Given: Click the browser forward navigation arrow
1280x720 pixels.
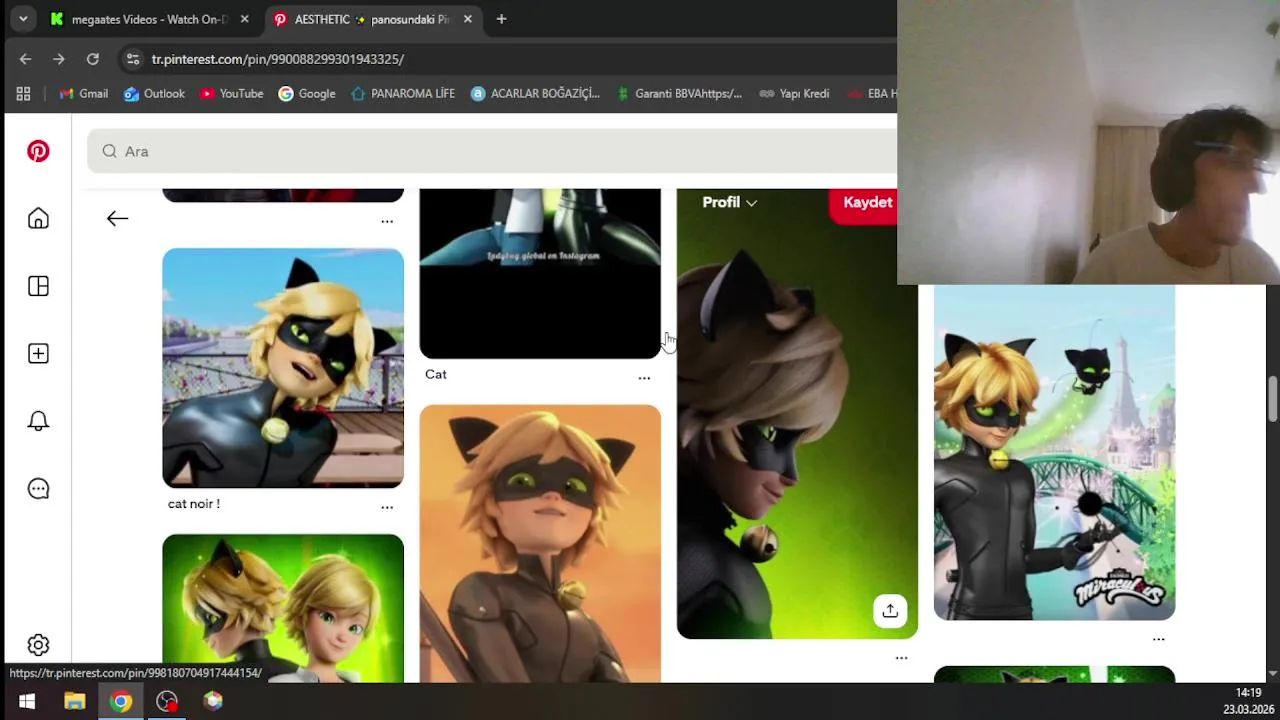Looking at the screenshot, I should click(59, 59).
